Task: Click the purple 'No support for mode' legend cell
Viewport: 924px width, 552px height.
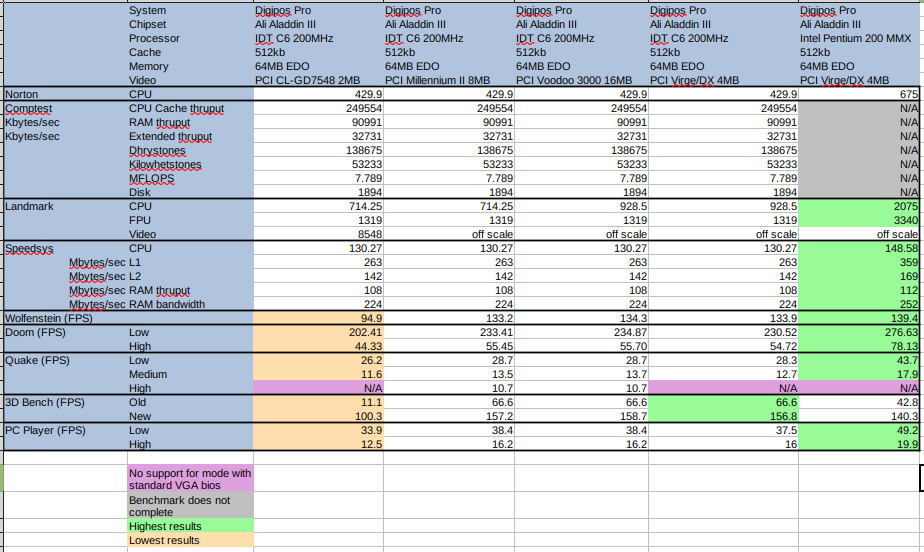Action: point(189,479)
